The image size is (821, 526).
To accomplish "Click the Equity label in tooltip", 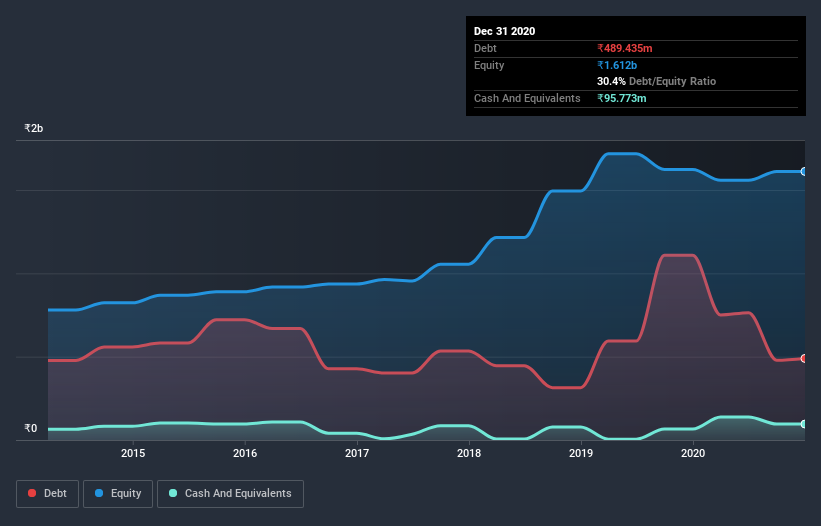I will (x=489, y=65).
